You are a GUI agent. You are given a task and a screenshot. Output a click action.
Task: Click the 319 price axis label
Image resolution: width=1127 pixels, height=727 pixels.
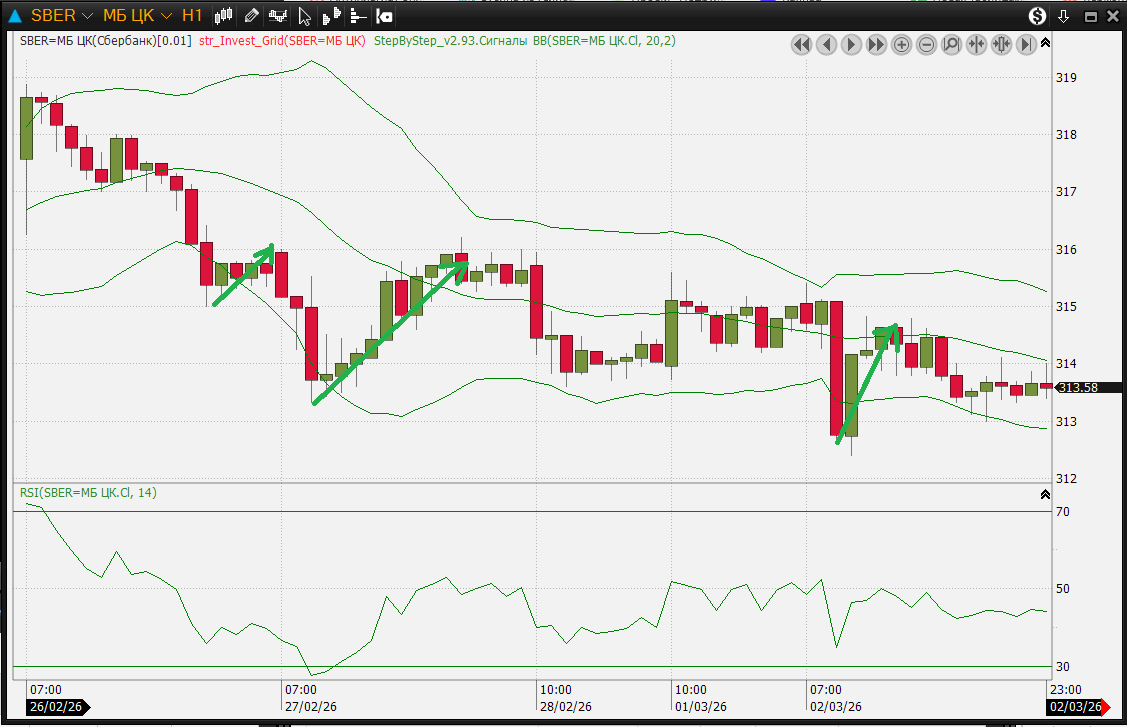(1066, 78)
